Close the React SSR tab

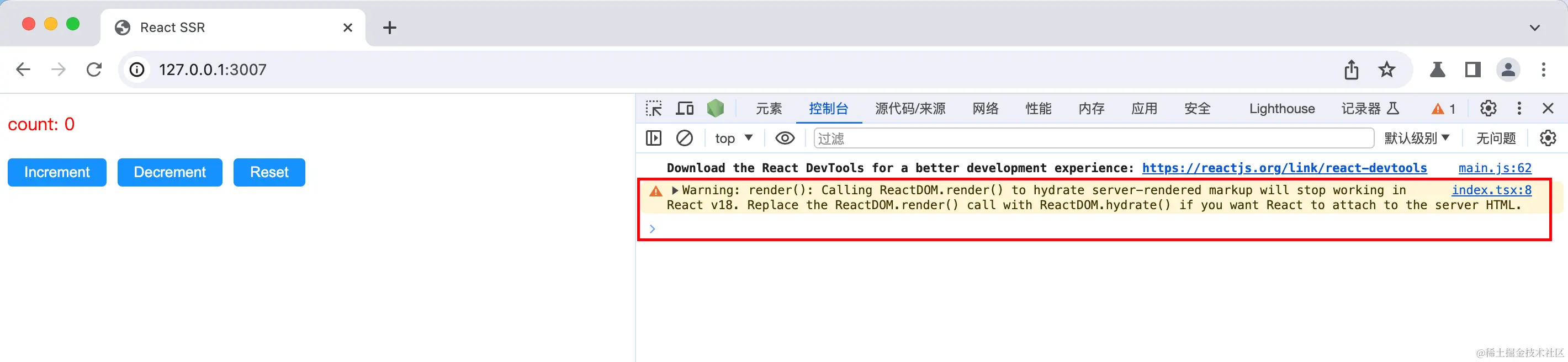(348, 28)
